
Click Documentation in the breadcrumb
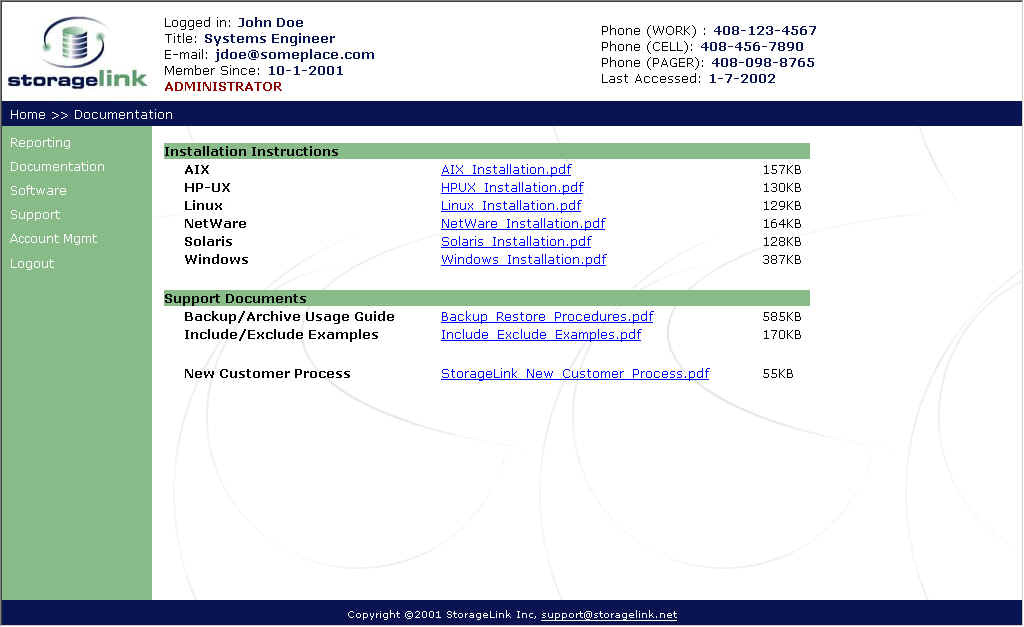pyautogui.click(x=123, y=115)
